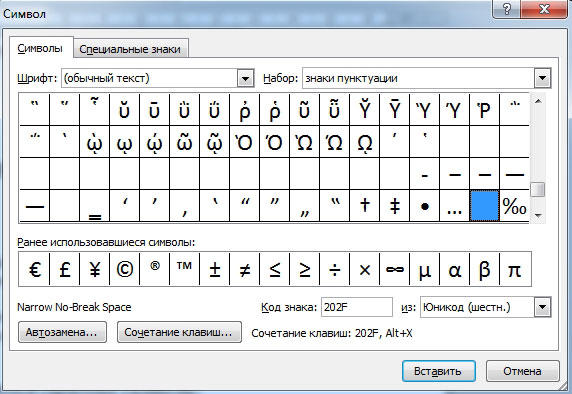Viewport: 572px width, 394px height.
Task: Select the bullet • symbol in grid
Action: pyautogui.click(x=424, y=206)
